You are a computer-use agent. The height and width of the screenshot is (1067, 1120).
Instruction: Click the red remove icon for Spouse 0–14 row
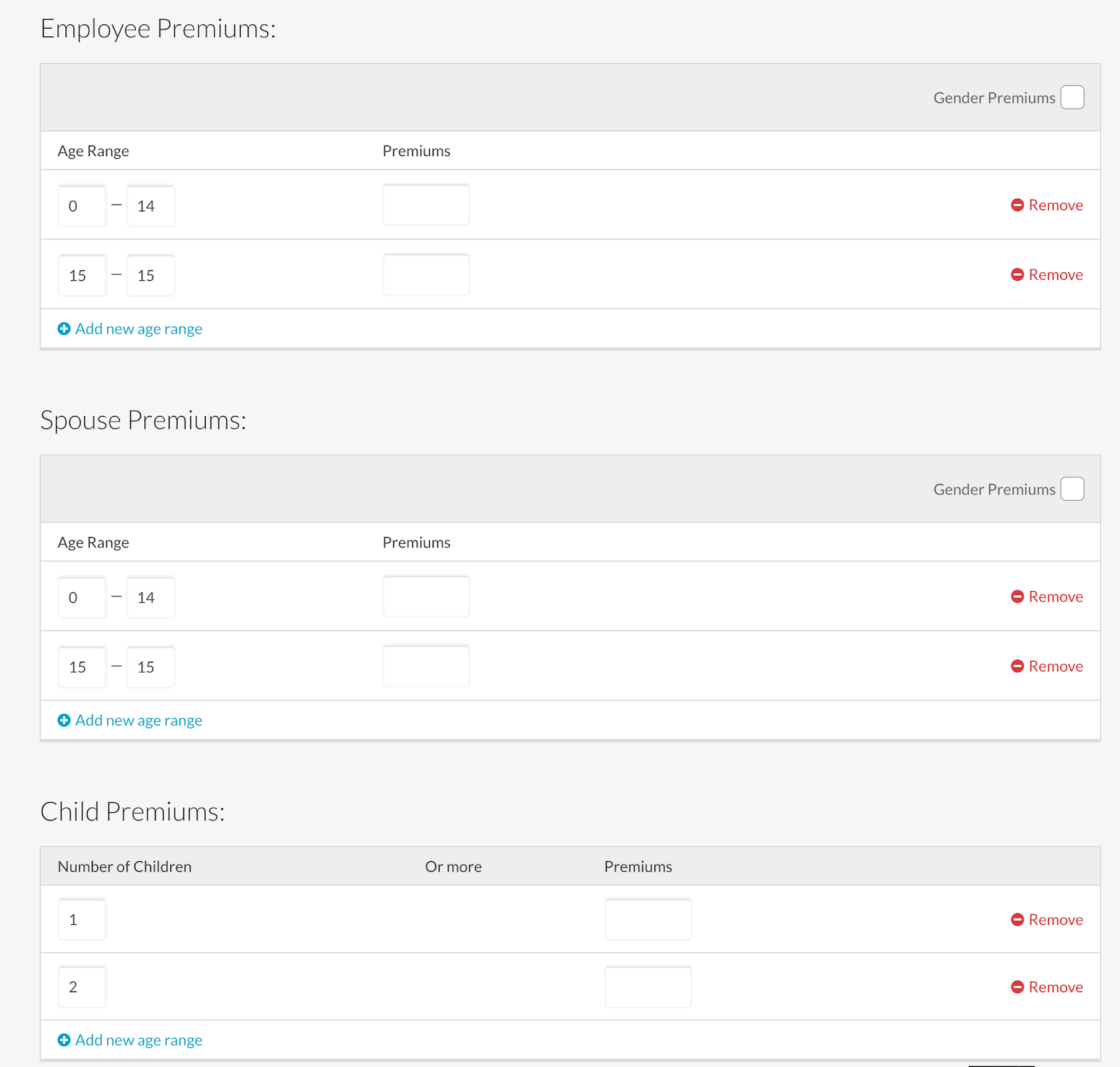[x=1017, y=597]
